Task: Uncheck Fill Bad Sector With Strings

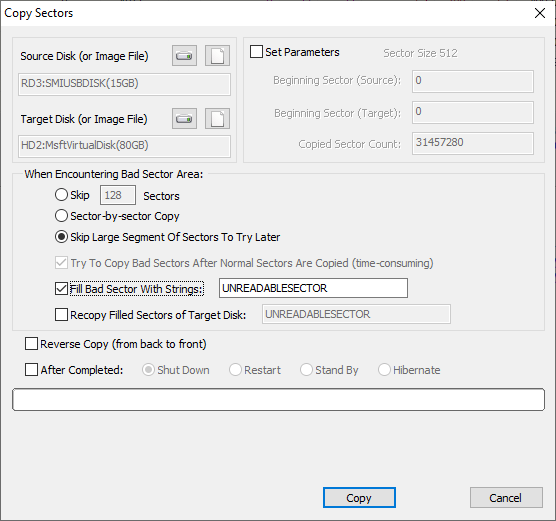Action: click(x=61, y=289)
